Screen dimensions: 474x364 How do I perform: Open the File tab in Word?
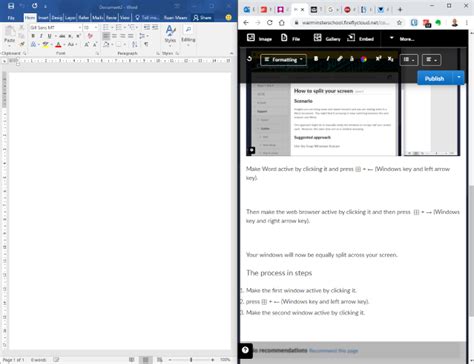coord(11,18)
